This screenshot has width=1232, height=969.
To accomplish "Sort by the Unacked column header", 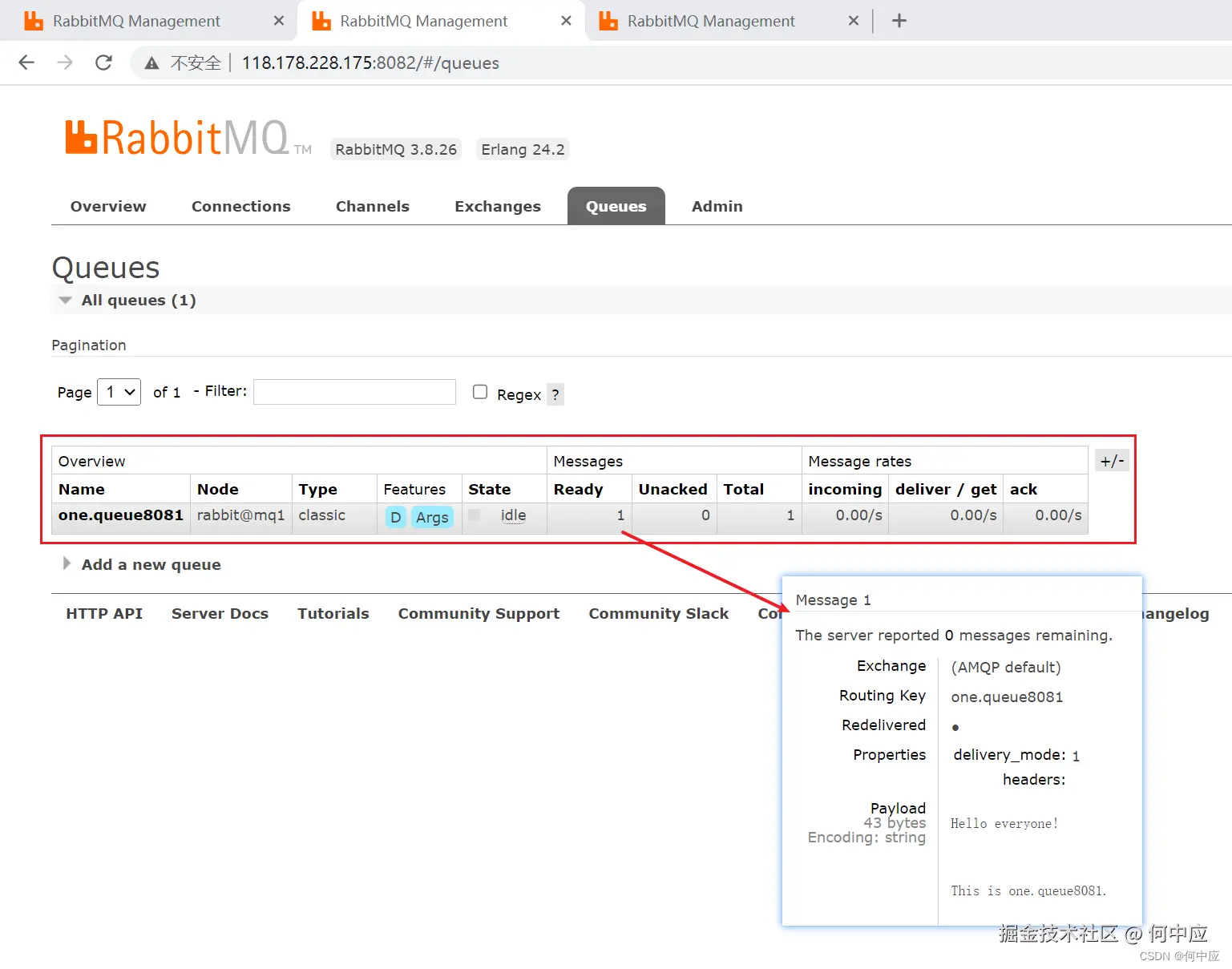I will click(x=673, y=489).
